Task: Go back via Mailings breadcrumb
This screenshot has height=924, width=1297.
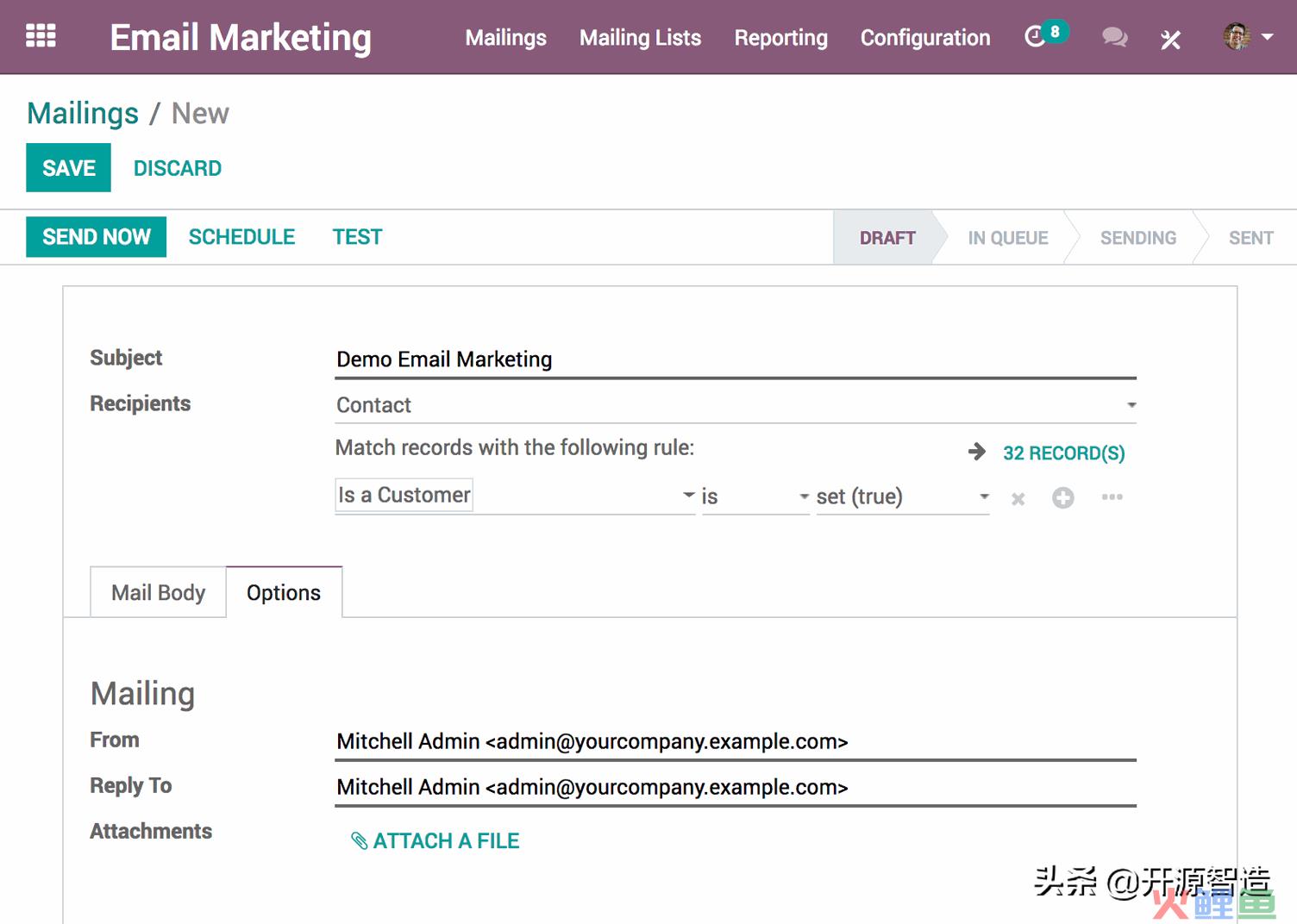Action: pyautogui.click(x=83, y=113)
